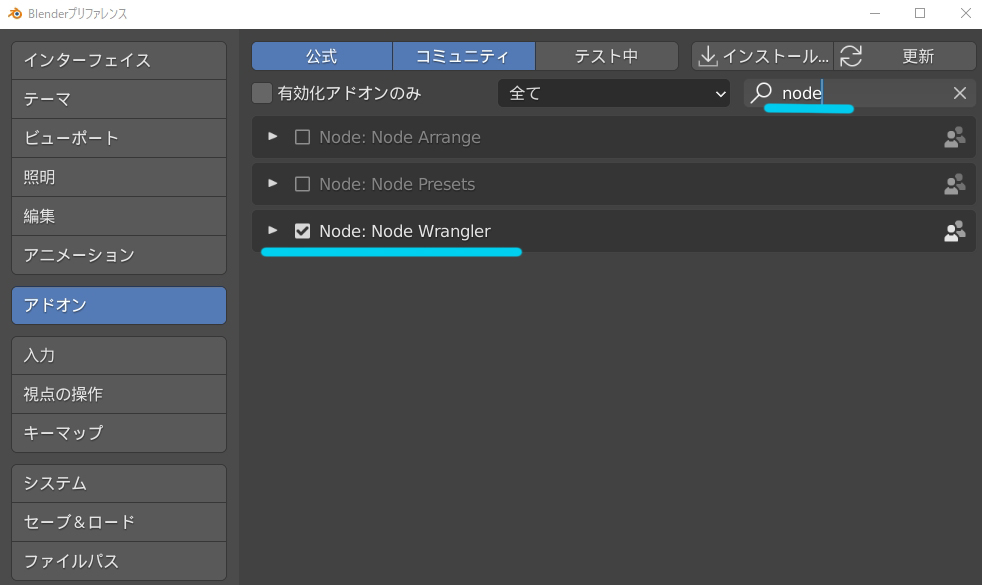Open 視点の操作 preferences section
This screenshot has width=982, height=585.
click(119, 394)
